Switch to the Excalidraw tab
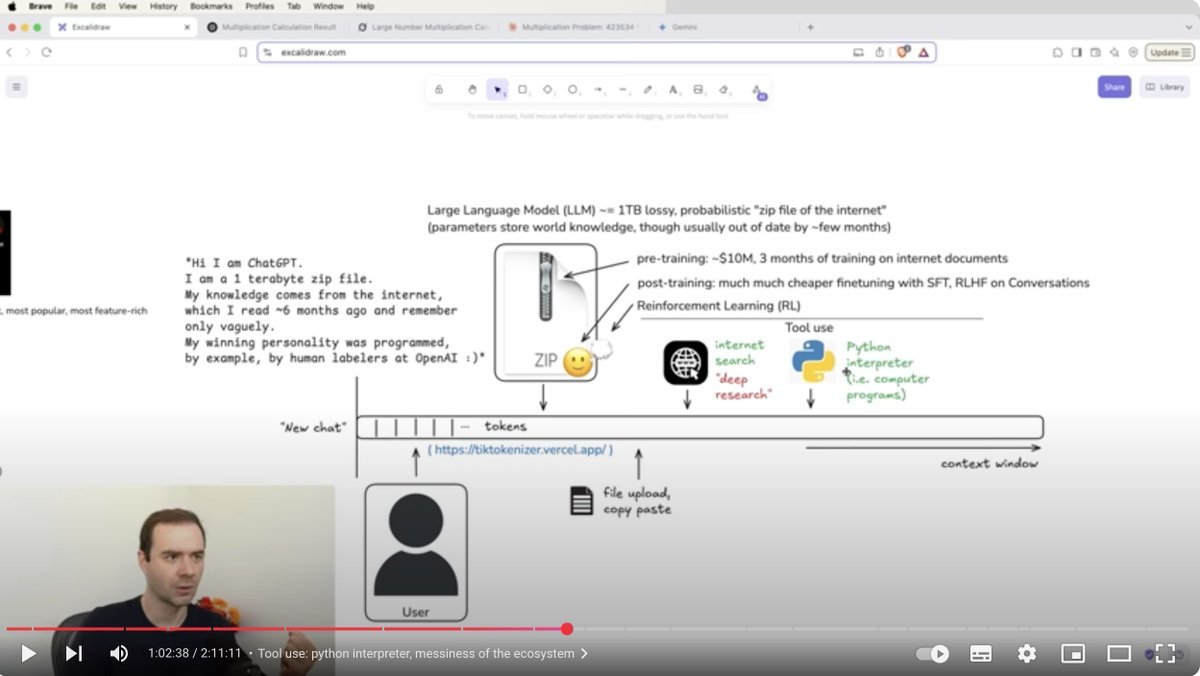 pyautogui.click(x=124, y=27)
